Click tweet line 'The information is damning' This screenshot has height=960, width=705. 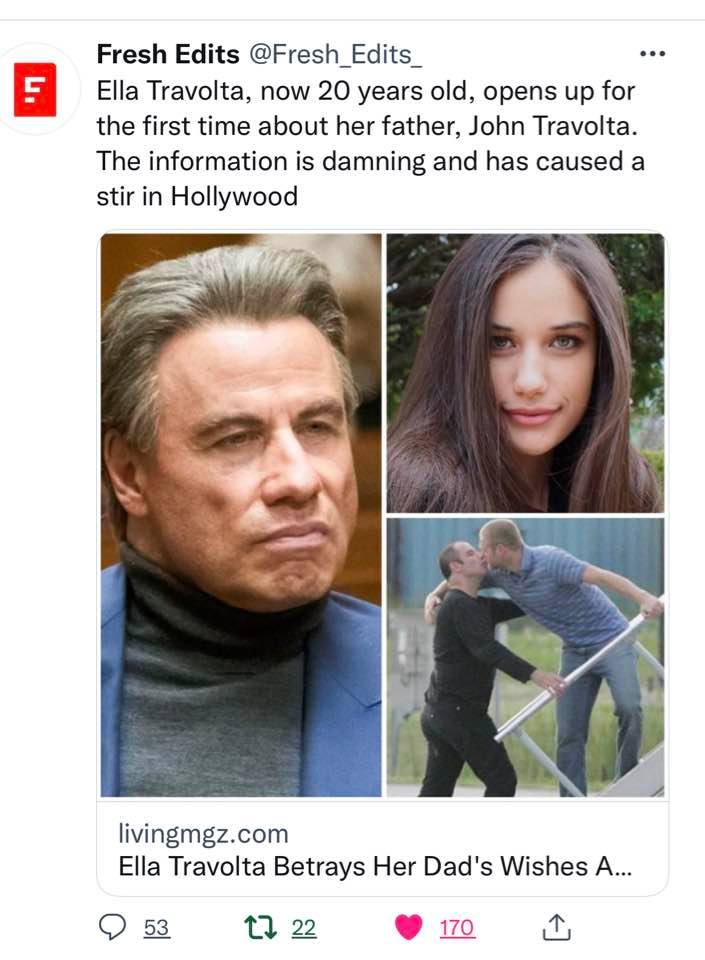pos(371,162)
